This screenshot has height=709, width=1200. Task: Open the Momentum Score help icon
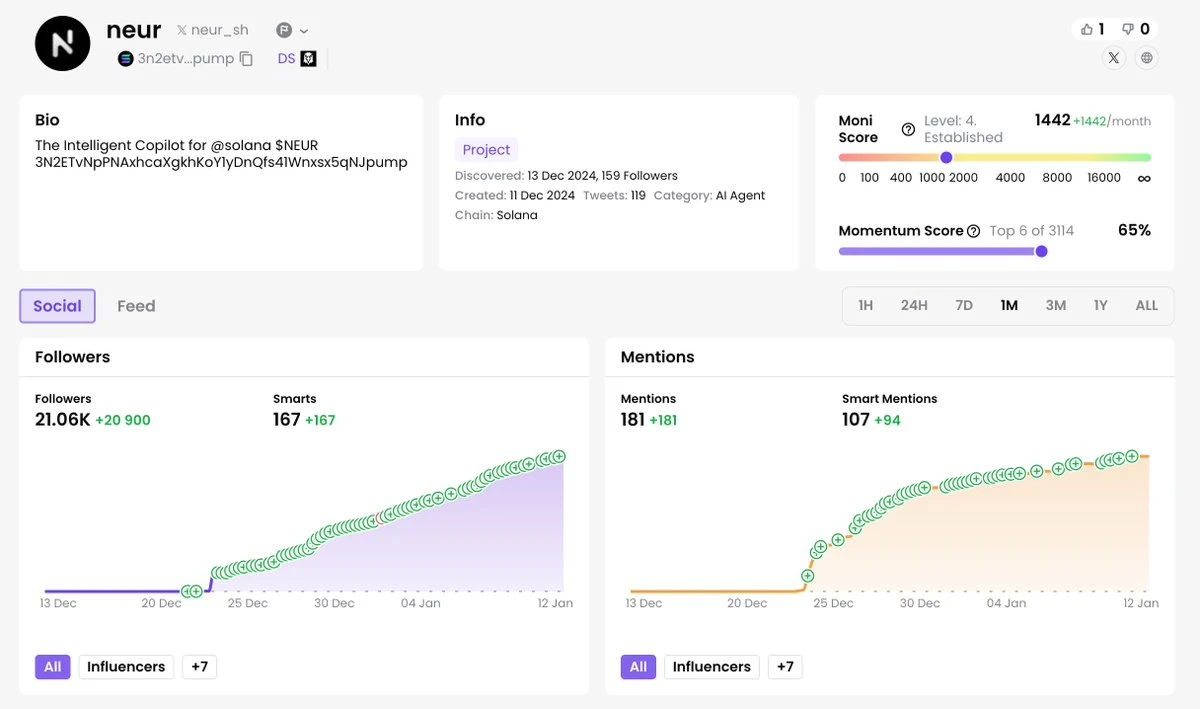click(973, 231)
